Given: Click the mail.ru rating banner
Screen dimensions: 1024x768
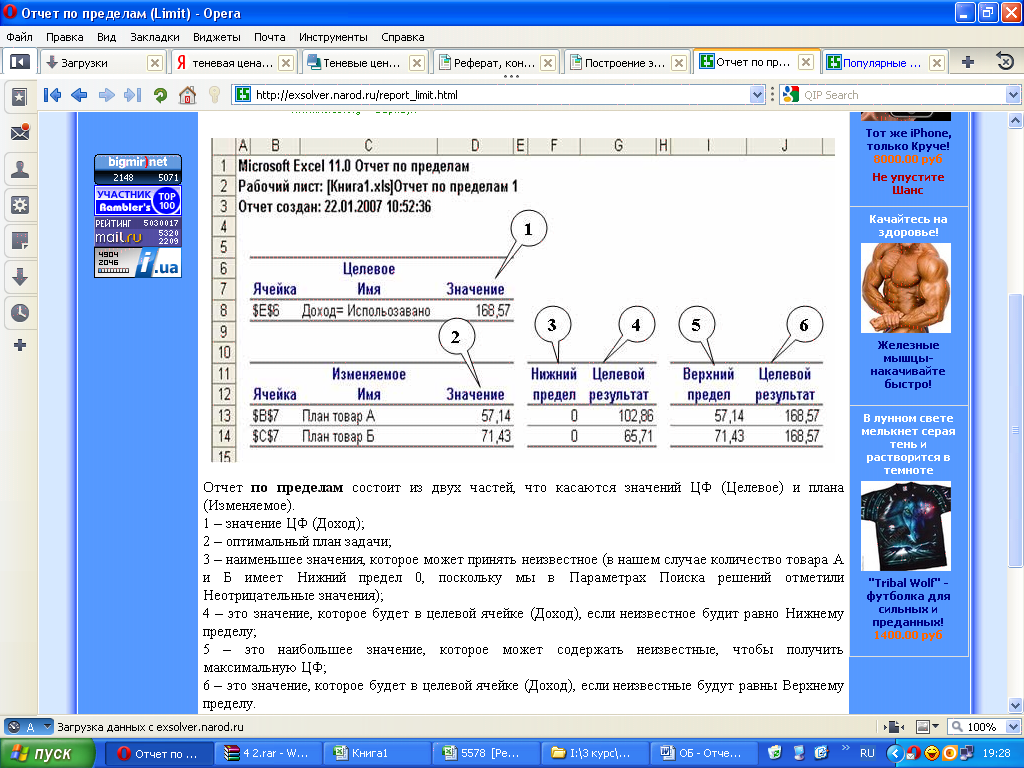Looking at the screenshot, I should coord(138,232).
